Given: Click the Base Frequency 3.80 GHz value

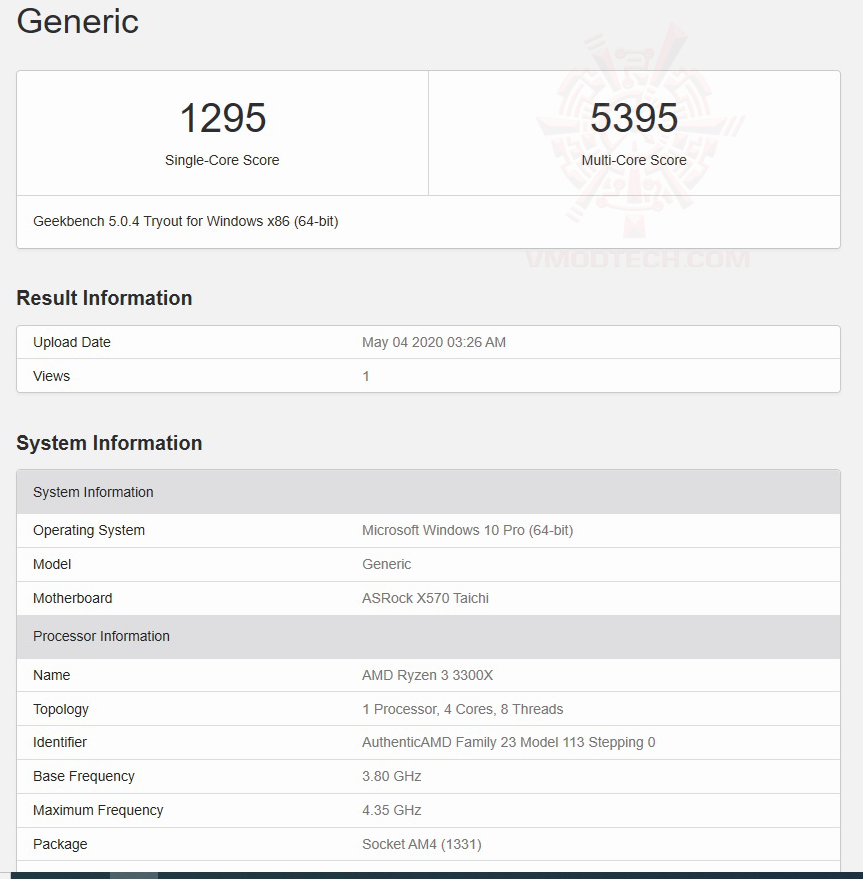Looking at the screenshot, I should [391, 776].
